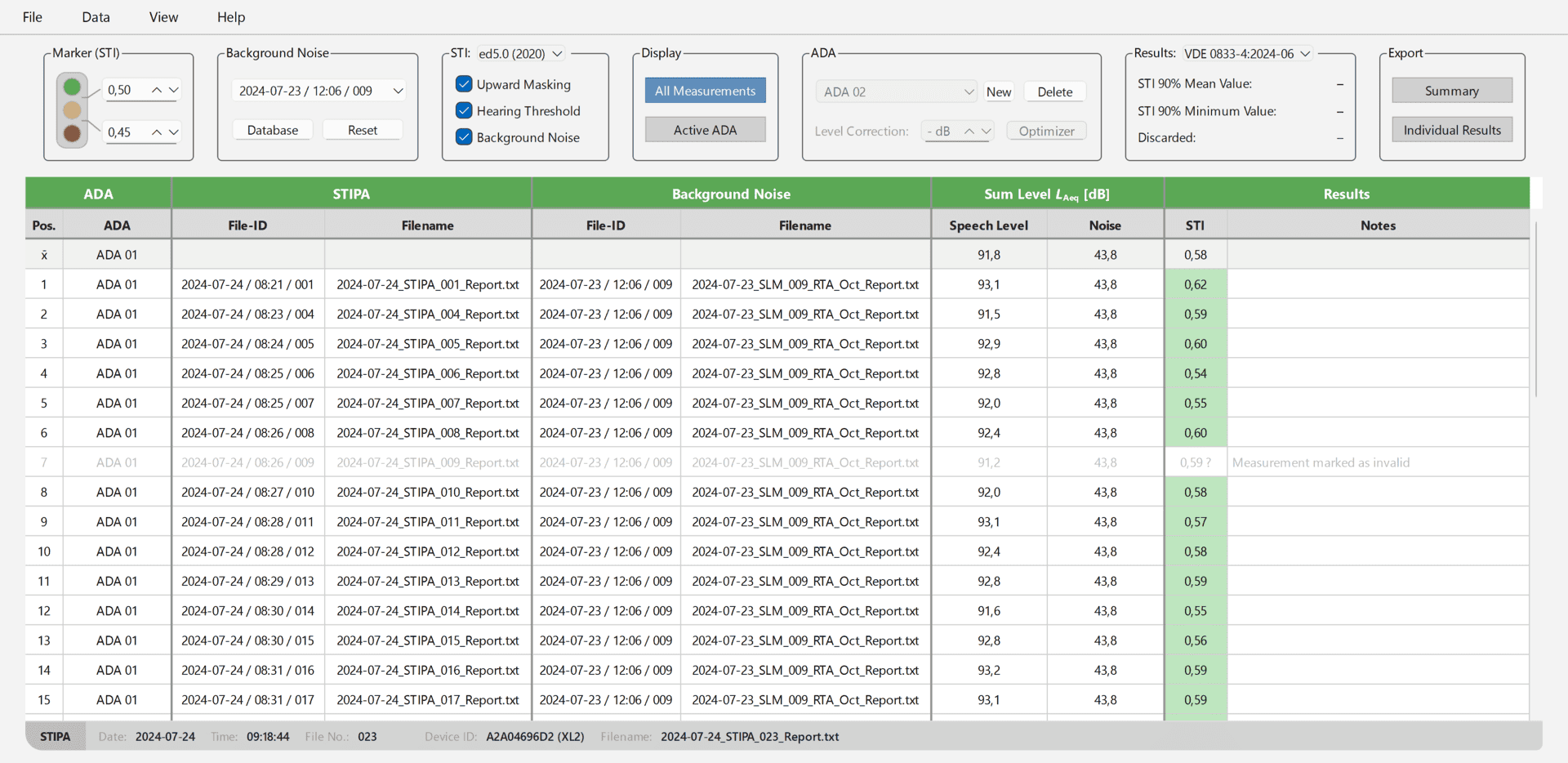
Task: Click the red STI marker light
Action: (72, 133)
